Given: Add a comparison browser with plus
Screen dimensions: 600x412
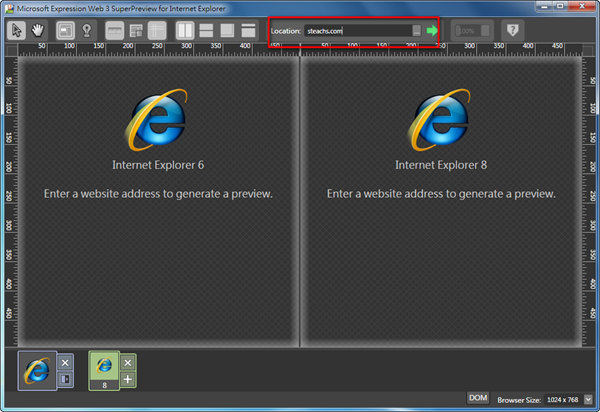Looking at the screenshot, I should tap(128, 379).
